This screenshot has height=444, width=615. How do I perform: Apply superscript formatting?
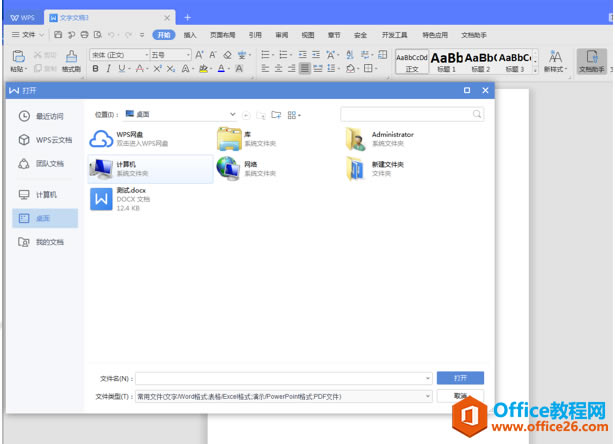click(x=157, y=69)
